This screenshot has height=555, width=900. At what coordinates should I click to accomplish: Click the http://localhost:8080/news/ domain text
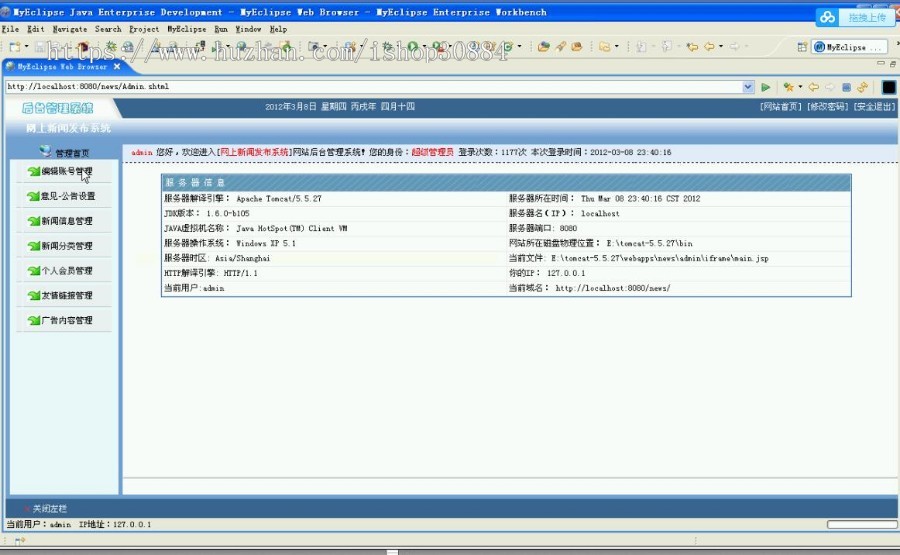(612, 288)
